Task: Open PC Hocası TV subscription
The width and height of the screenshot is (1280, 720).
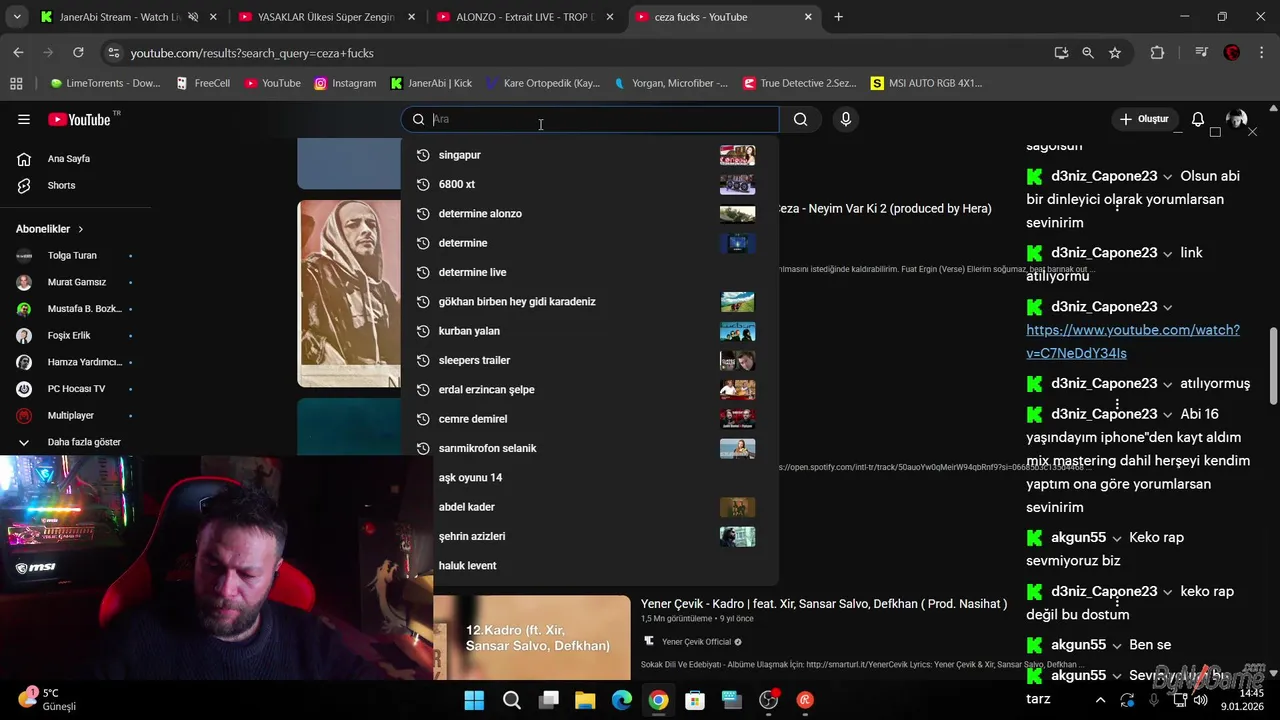Action: (76, 388)
